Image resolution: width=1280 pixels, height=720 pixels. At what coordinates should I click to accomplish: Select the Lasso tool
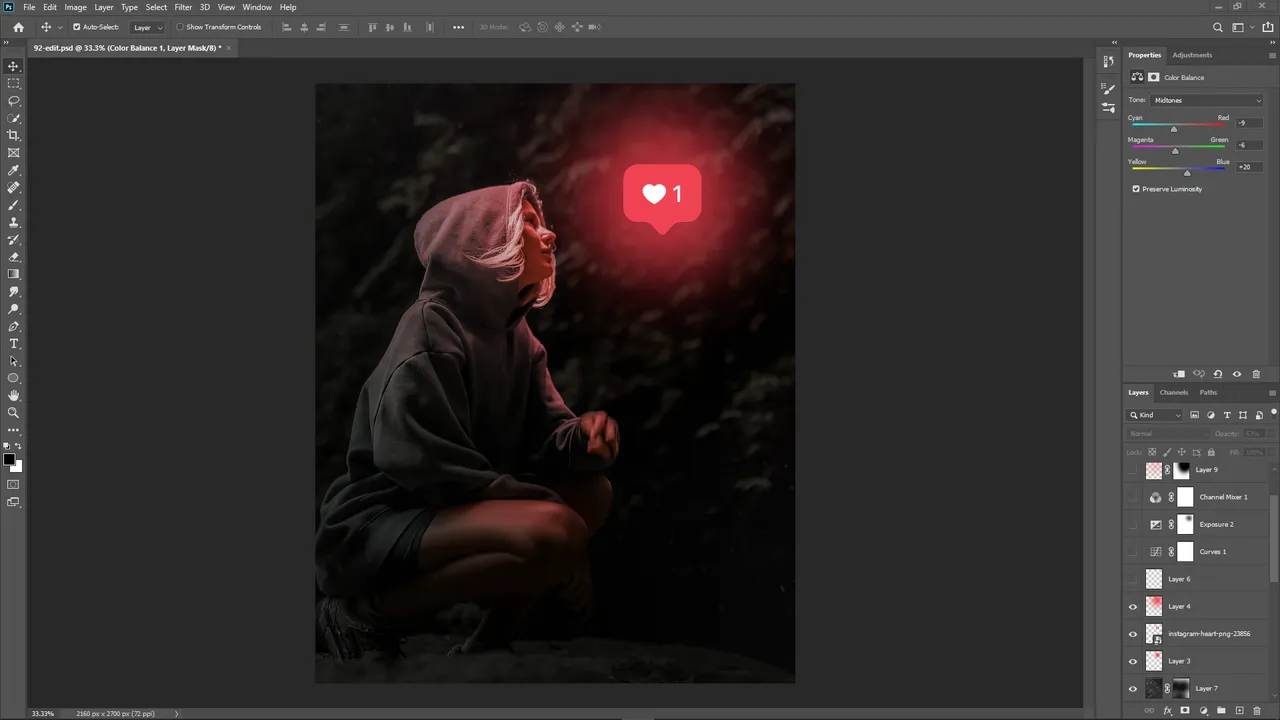pyautogui.click(x=13, y=101)
